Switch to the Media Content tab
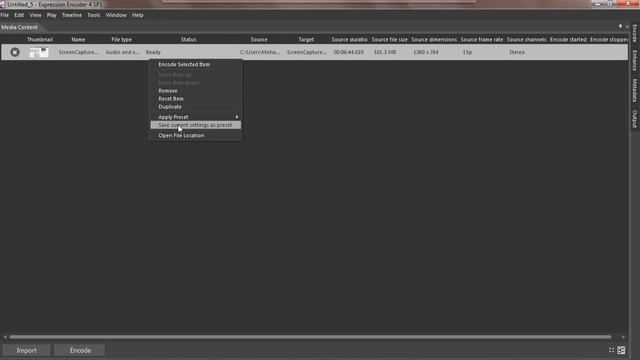Screen dimensions: 640x360 [20, 27]
